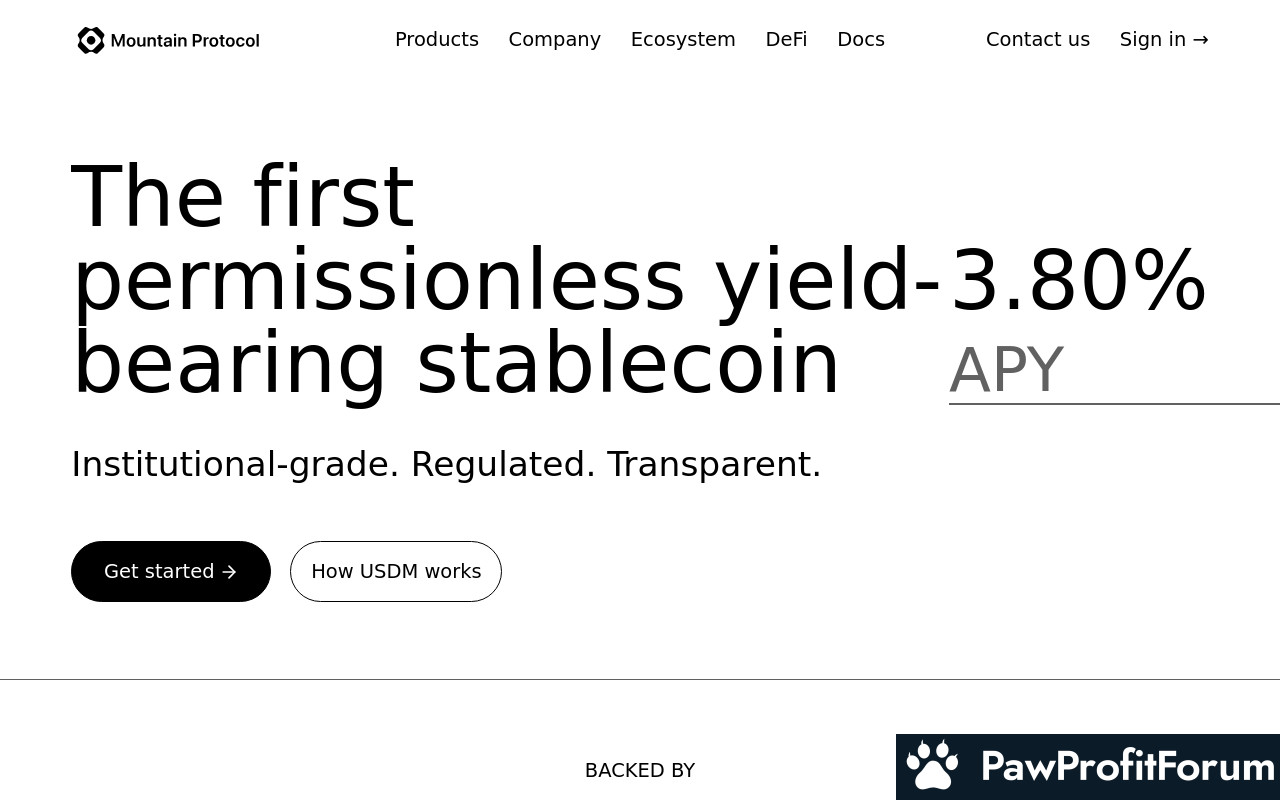The width and height of the screenshot is (1280, 800).
Task: Select Ecosystem in the navigation bar
Action: click(683, 39)
